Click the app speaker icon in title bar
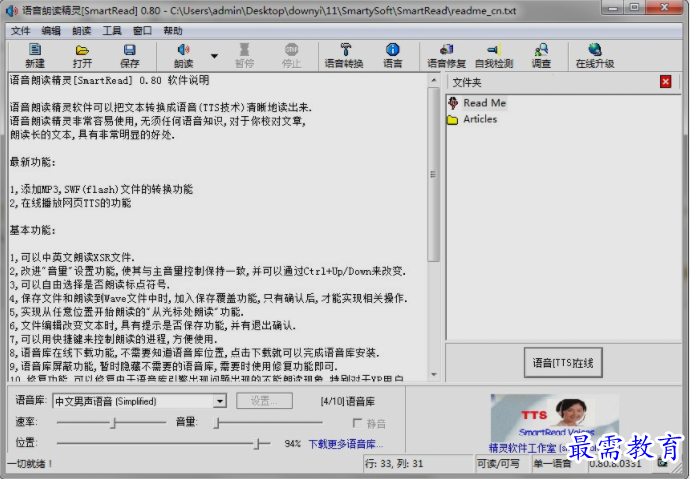This screenshot has height=479, width=690. point(12,10)
